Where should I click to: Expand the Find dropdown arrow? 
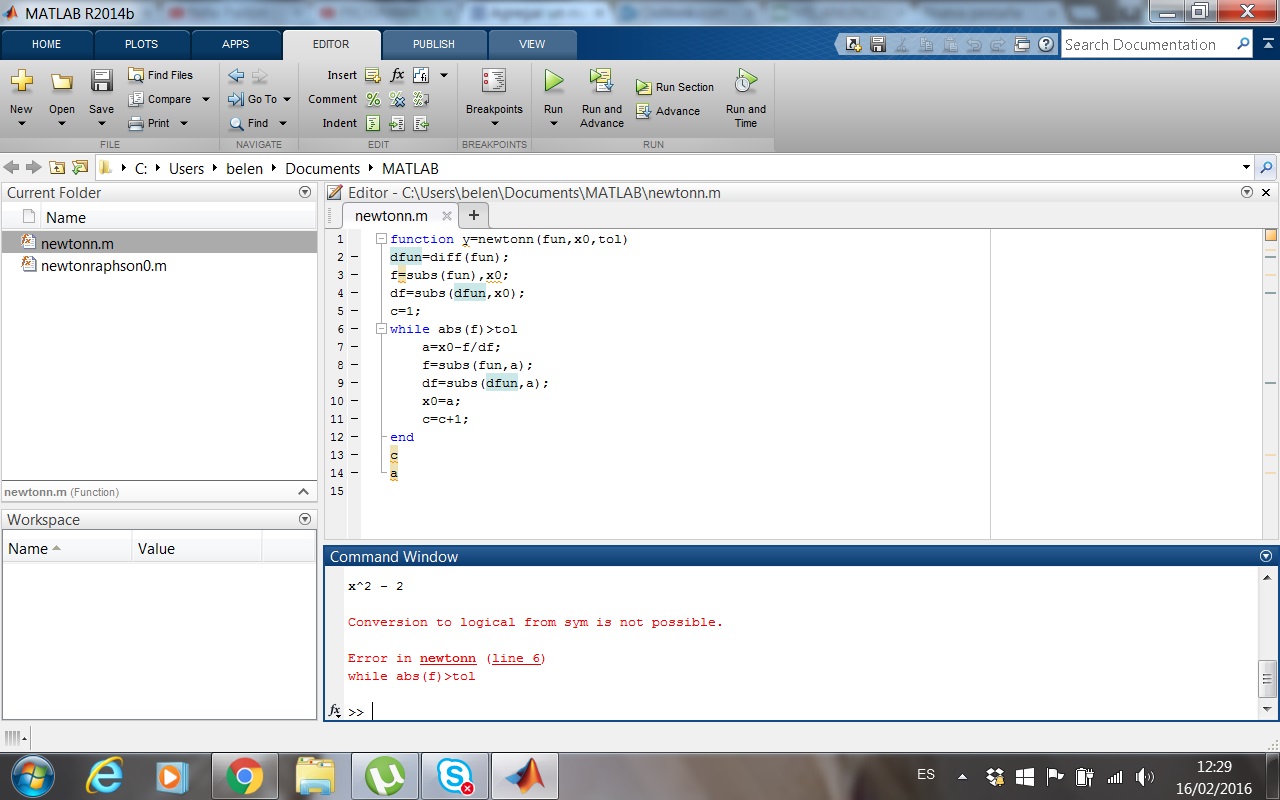(282, 123)
